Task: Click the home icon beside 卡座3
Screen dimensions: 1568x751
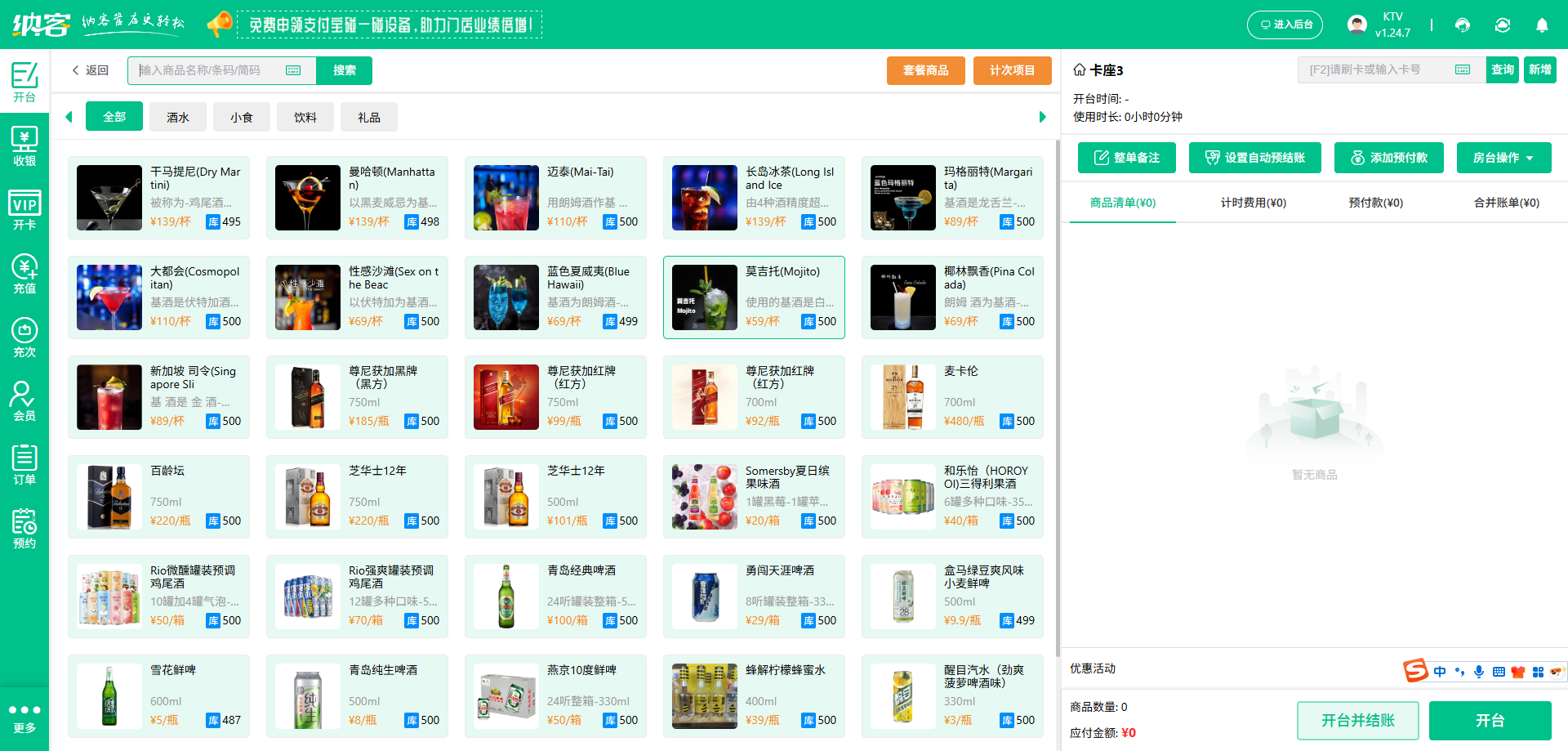Action: pos(1080,69)
